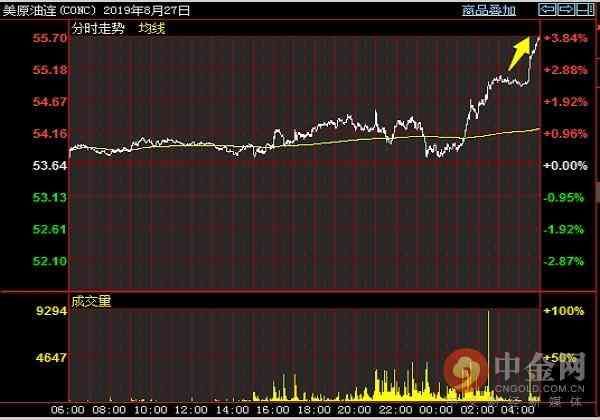The image size is (600, 420).
Task: Click time axis label 16:00
Action: click(272, 410)
